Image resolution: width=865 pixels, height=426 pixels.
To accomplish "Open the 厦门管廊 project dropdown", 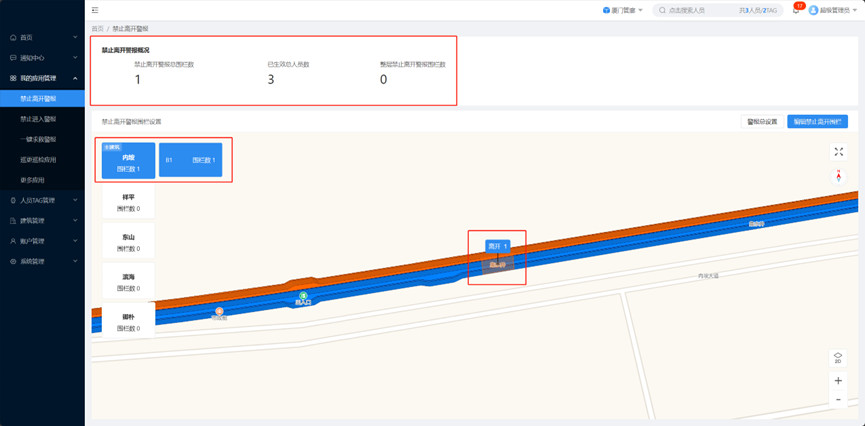I will pyautogui.click(x=622, y=10).
